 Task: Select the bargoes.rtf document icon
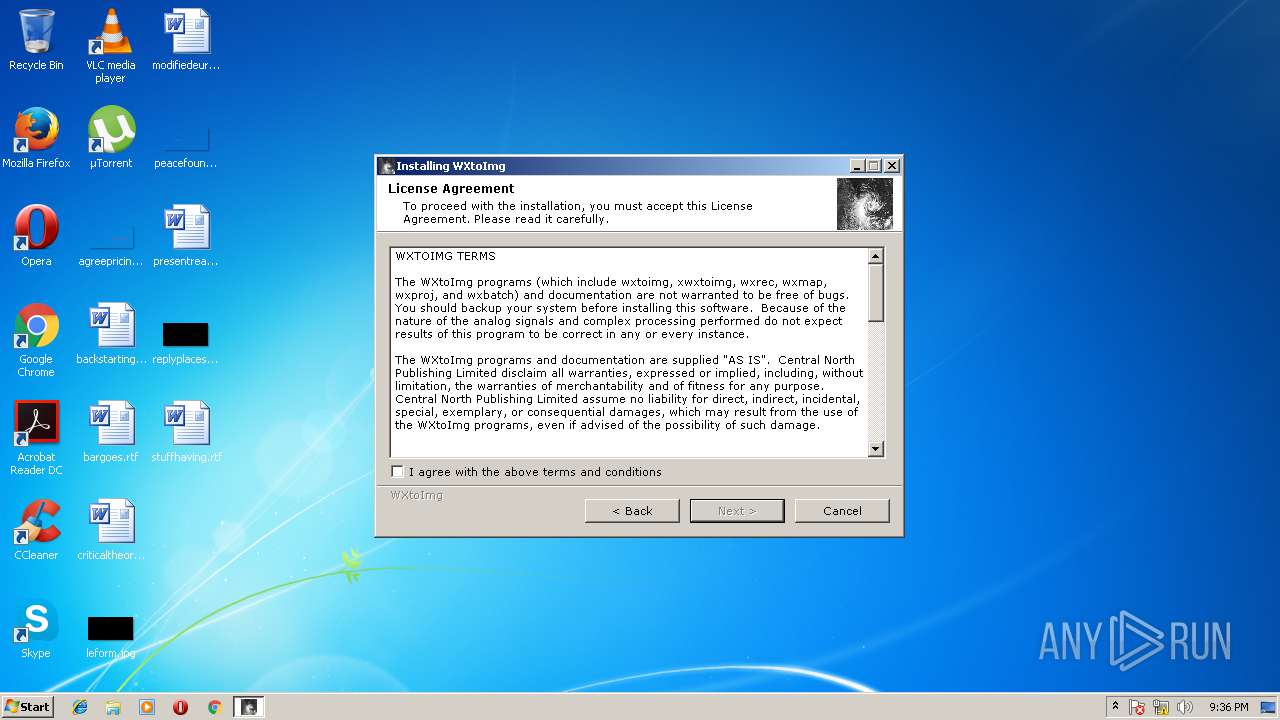tap(110, 432)
